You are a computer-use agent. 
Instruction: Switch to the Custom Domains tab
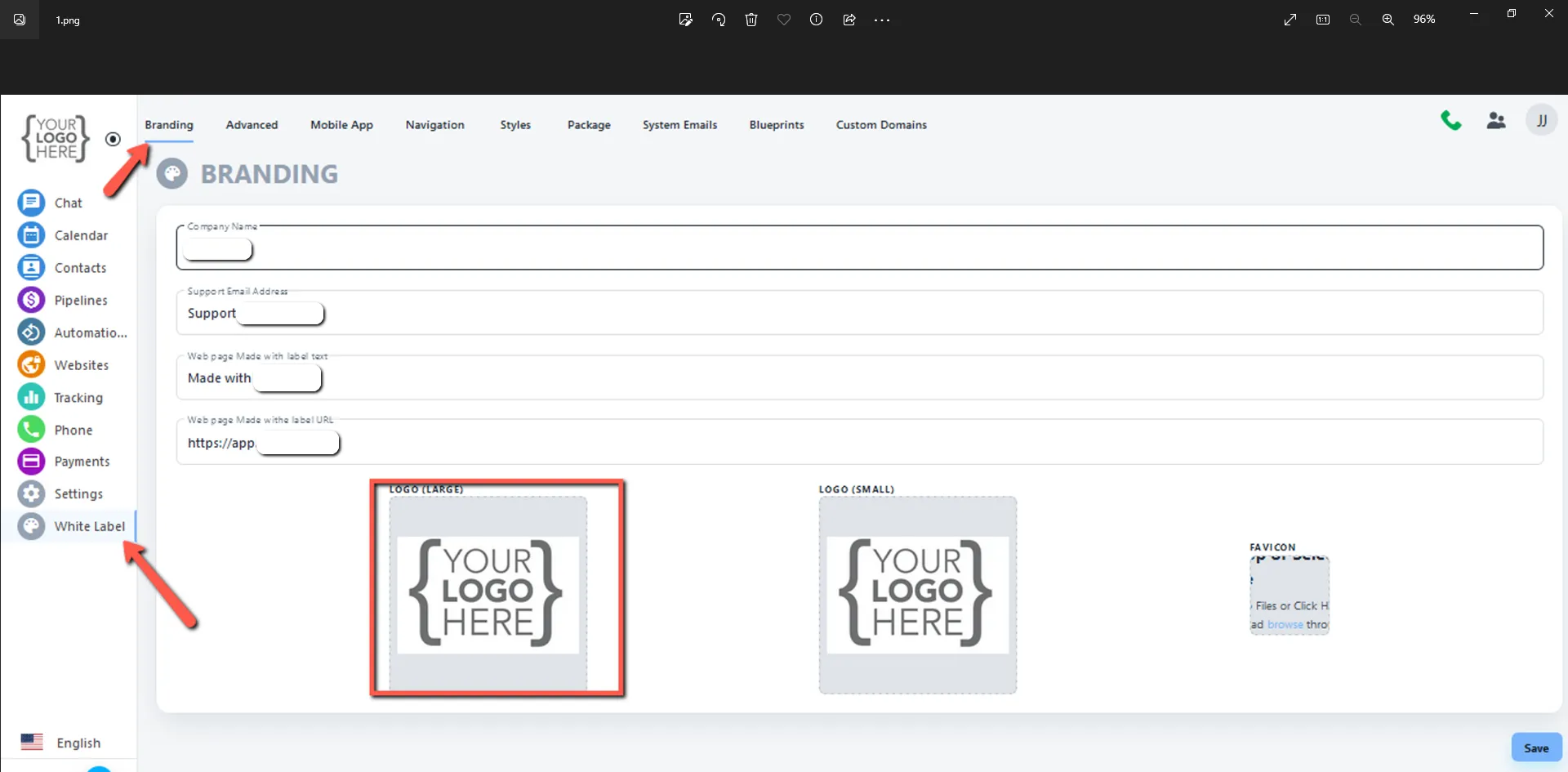(881, 125)
